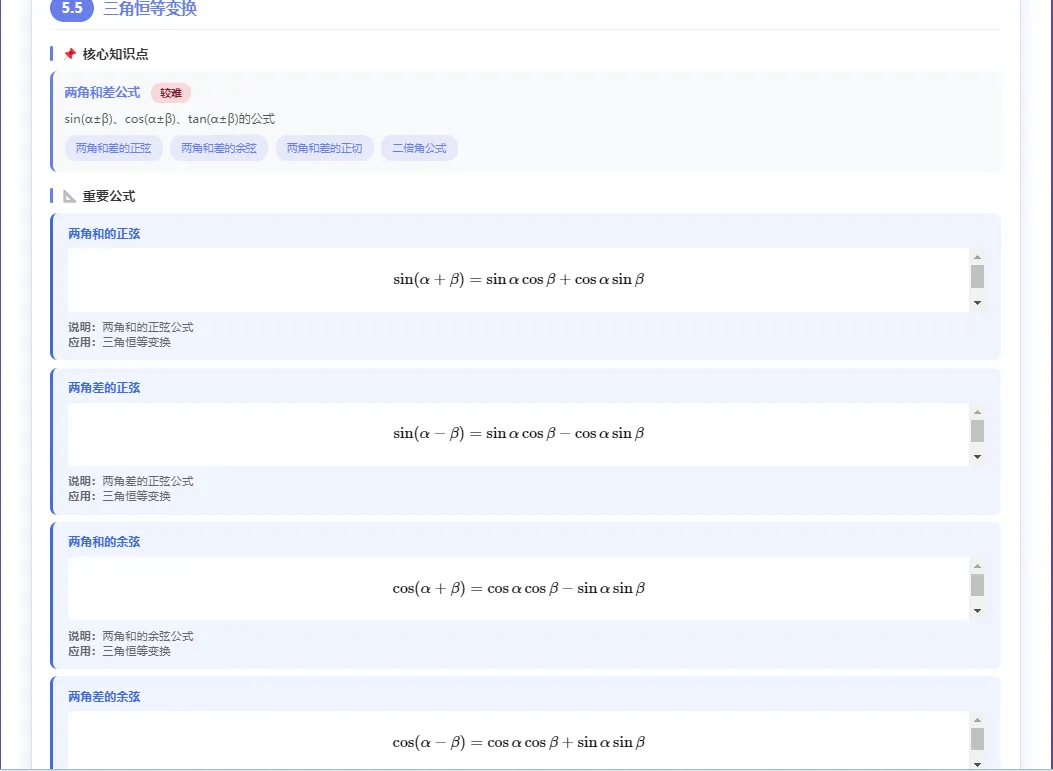Click scrollbar thumb in the cos(α−β) formula box

tap(977, 739)
